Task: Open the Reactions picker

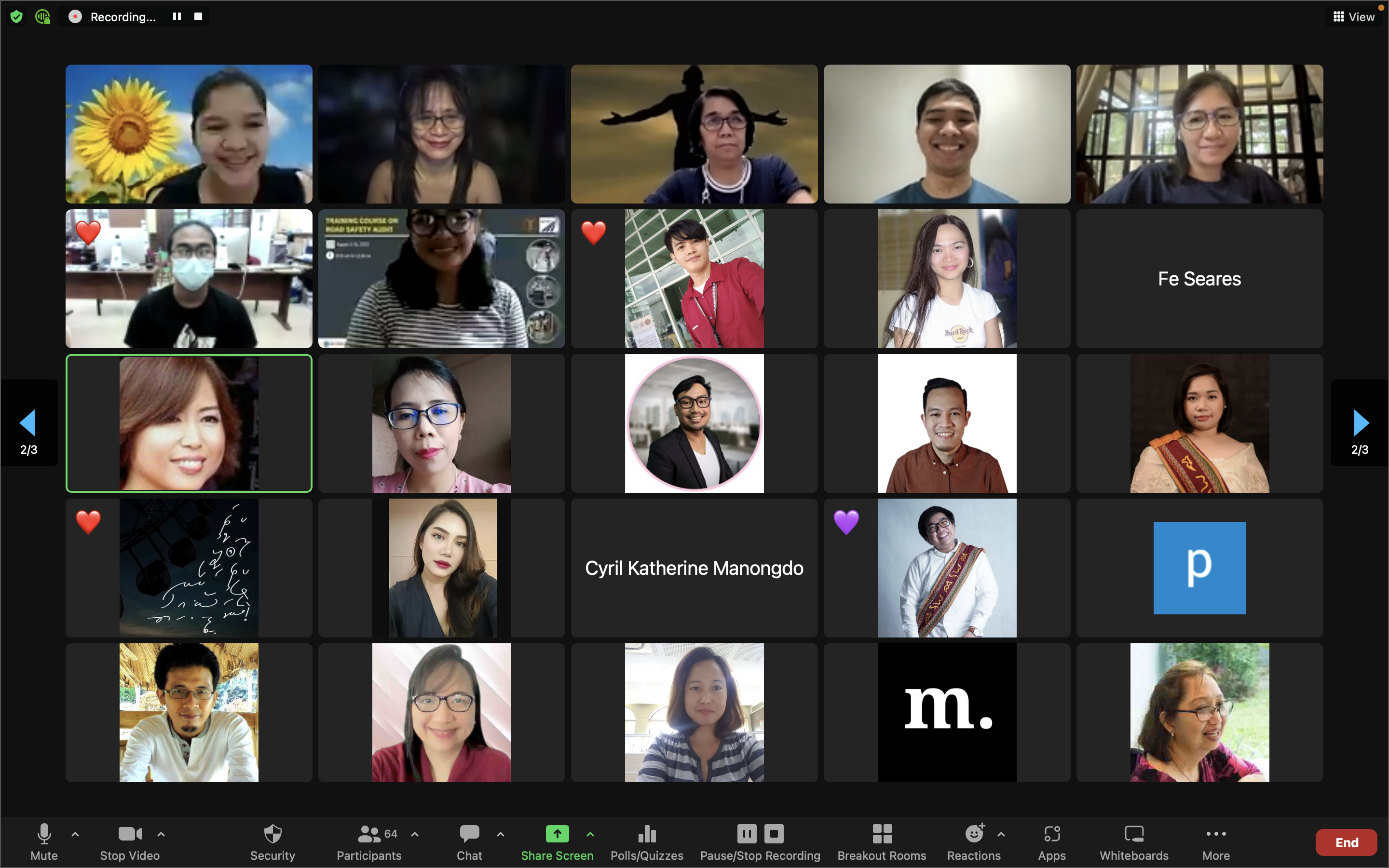Action: 974,841
